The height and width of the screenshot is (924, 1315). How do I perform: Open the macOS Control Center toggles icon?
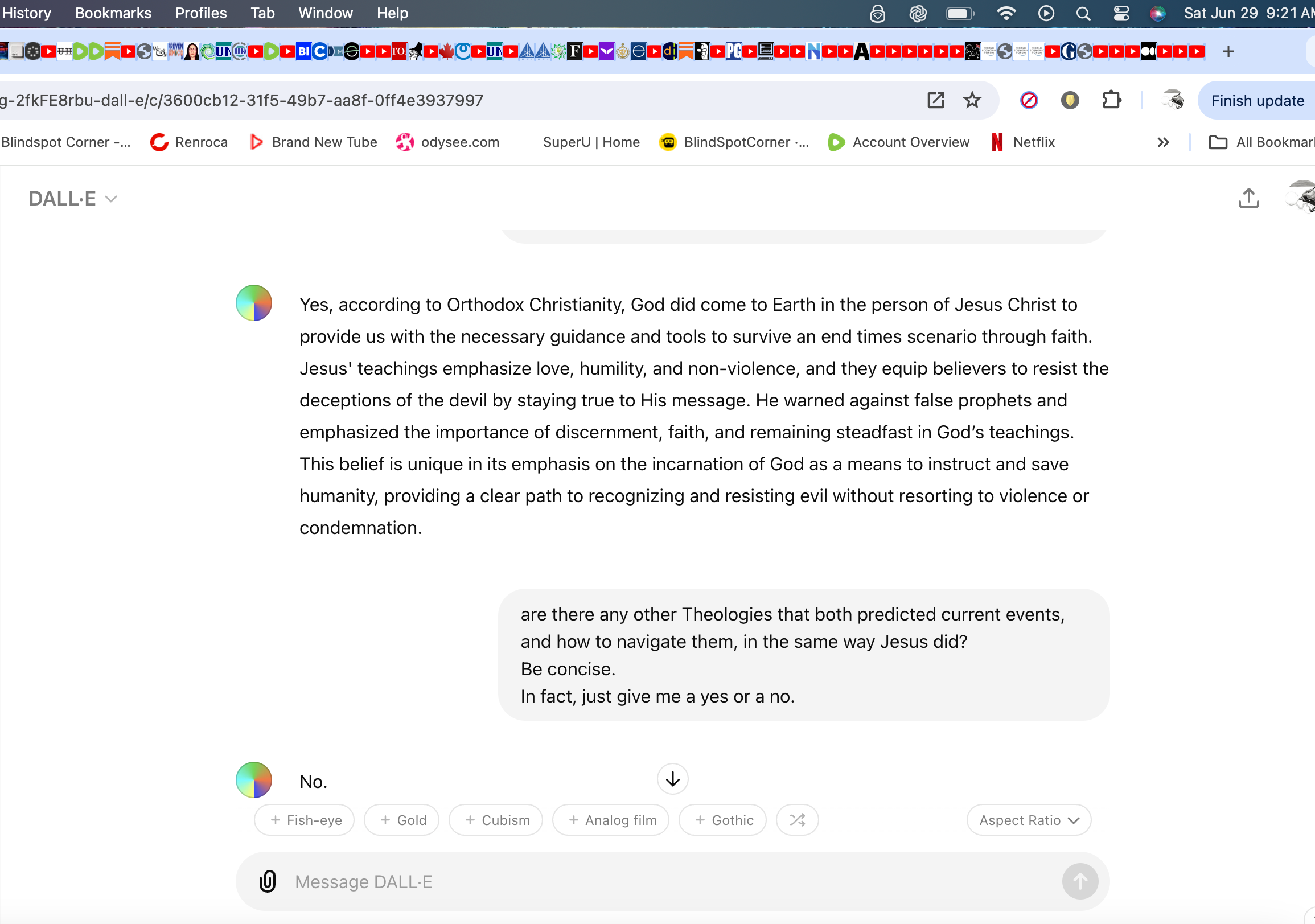click(x=1121, y=13)
